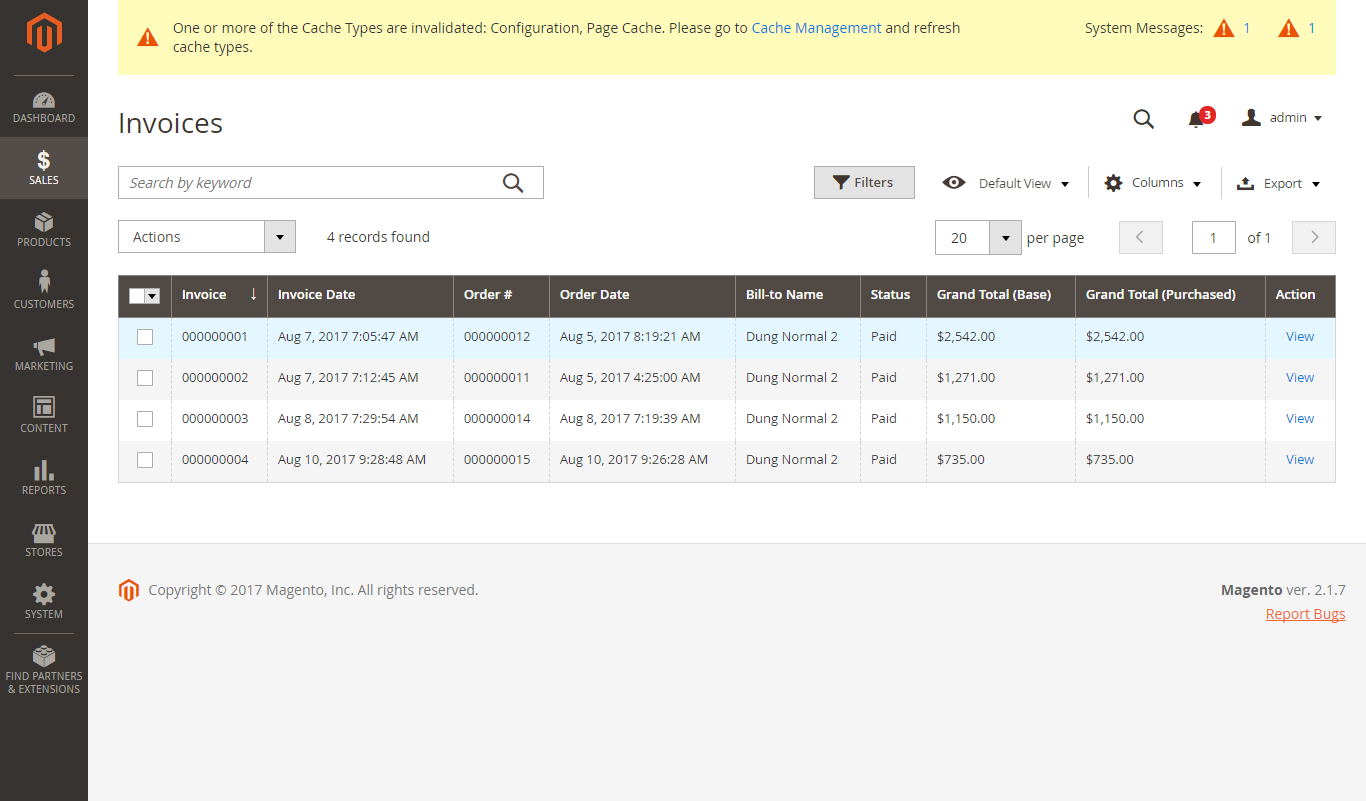Open the System menu in sidebar
Viewport: 1366px width, 801px height.
click(x=44, y=601)
